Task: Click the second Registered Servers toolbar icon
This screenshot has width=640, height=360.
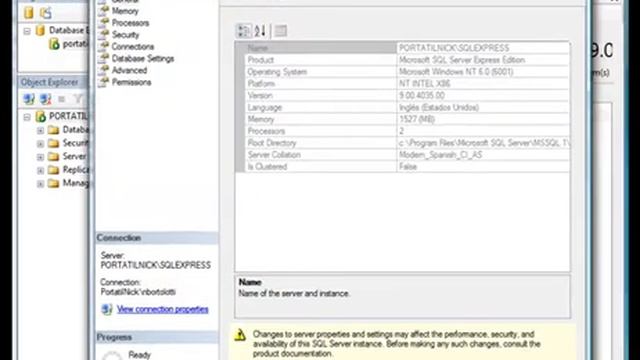Action: [45, 13]
